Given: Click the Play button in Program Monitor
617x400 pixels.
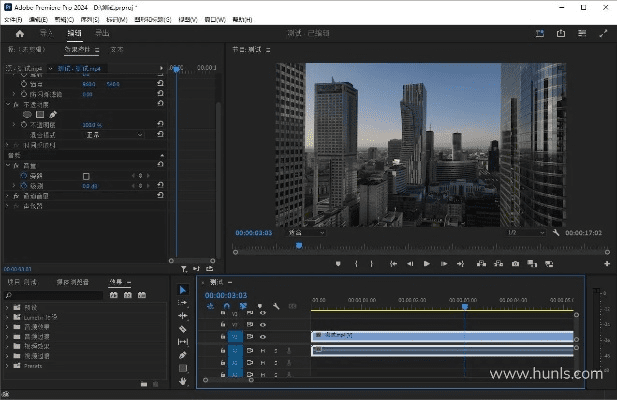Looking at the screenshot, I should [x=427, y=264].
